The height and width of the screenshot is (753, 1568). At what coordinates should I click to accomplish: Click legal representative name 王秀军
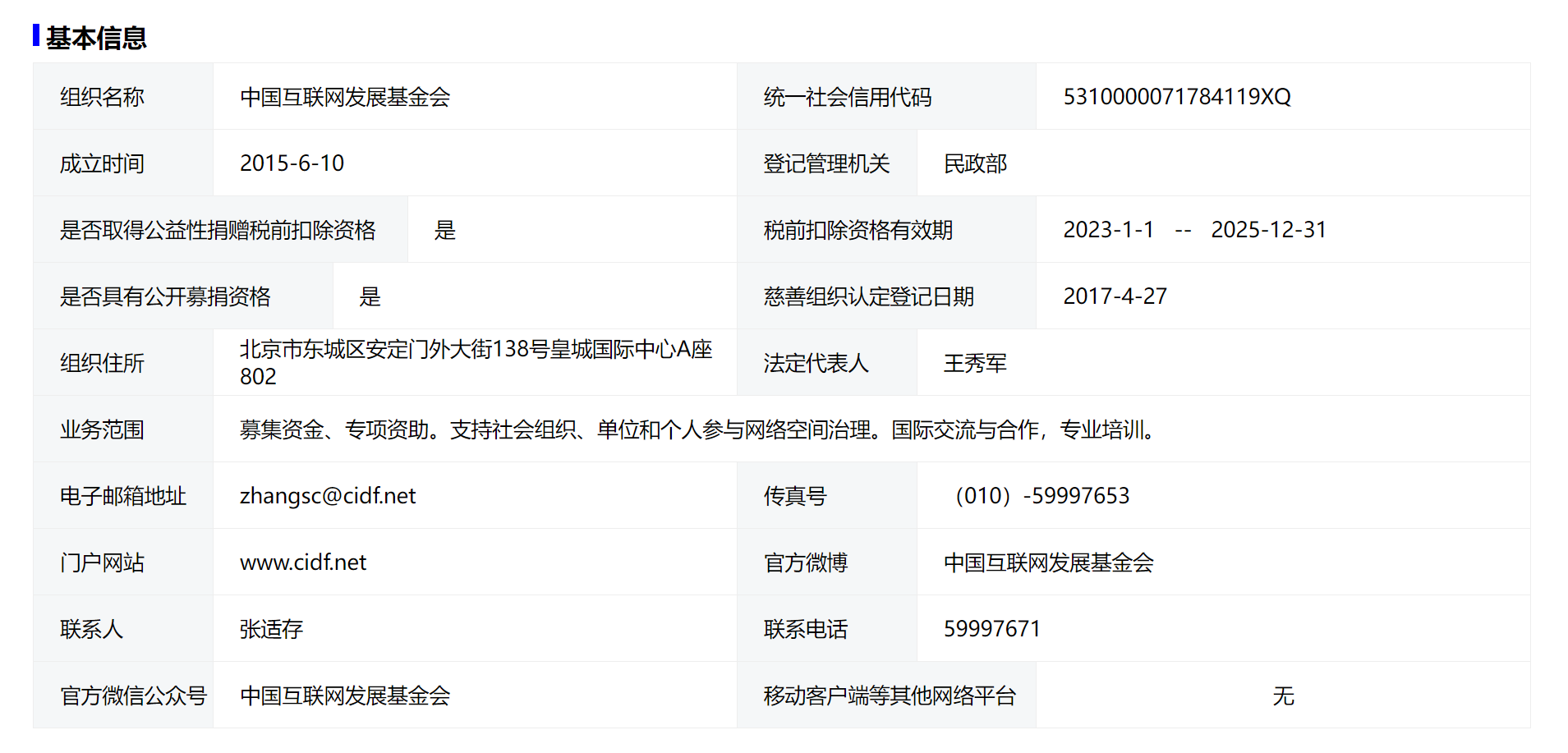975,363
